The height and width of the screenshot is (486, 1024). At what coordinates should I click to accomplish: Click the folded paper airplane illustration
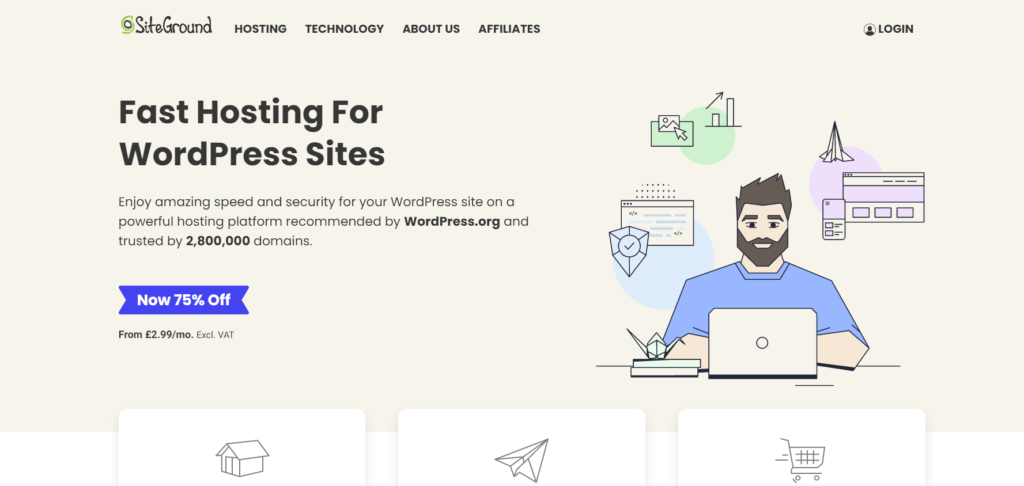click(836, 142)
